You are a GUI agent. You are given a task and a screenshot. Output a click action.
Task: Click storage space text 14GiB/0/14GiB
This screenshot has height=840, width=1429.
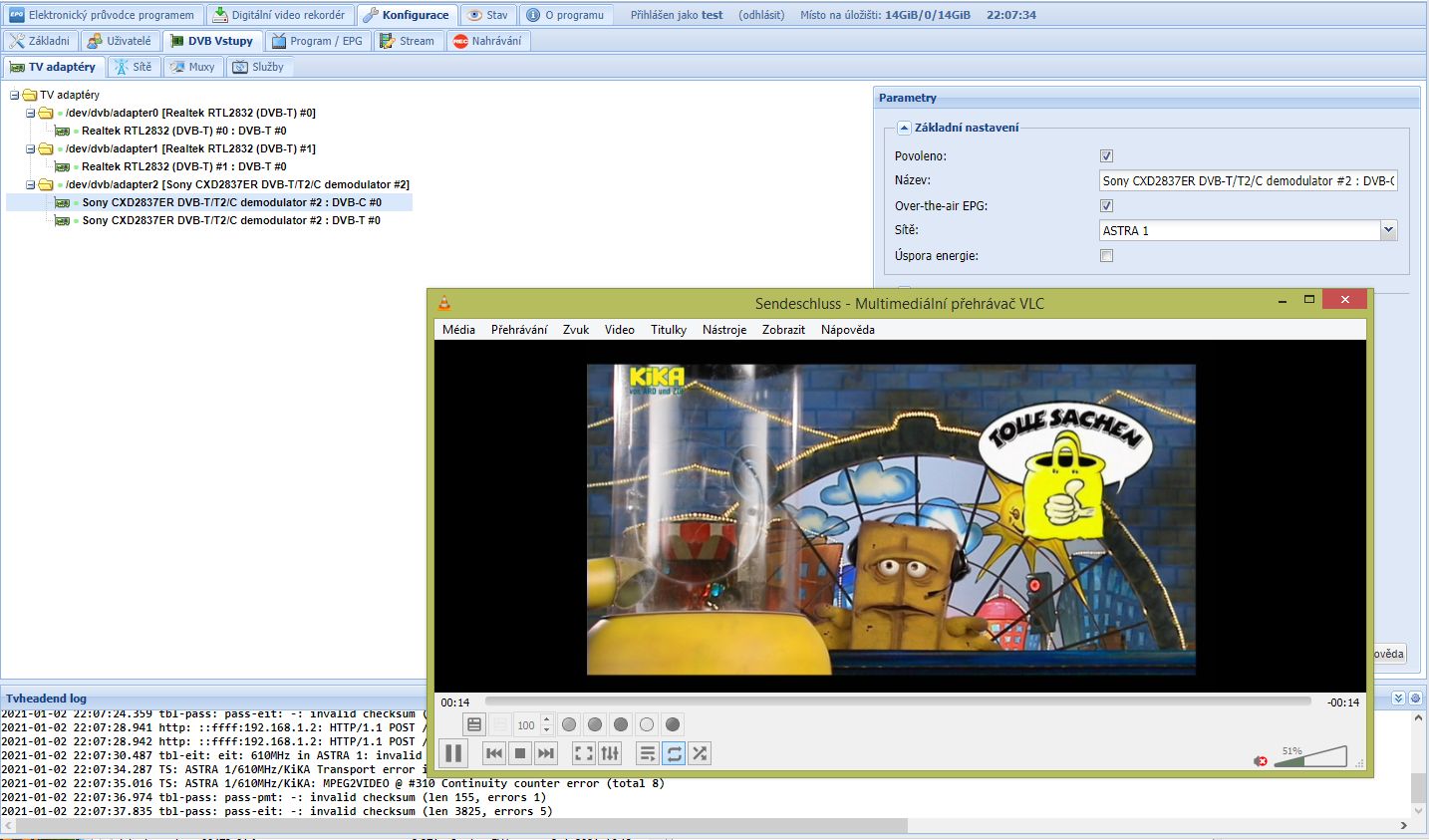pos(927,15)
